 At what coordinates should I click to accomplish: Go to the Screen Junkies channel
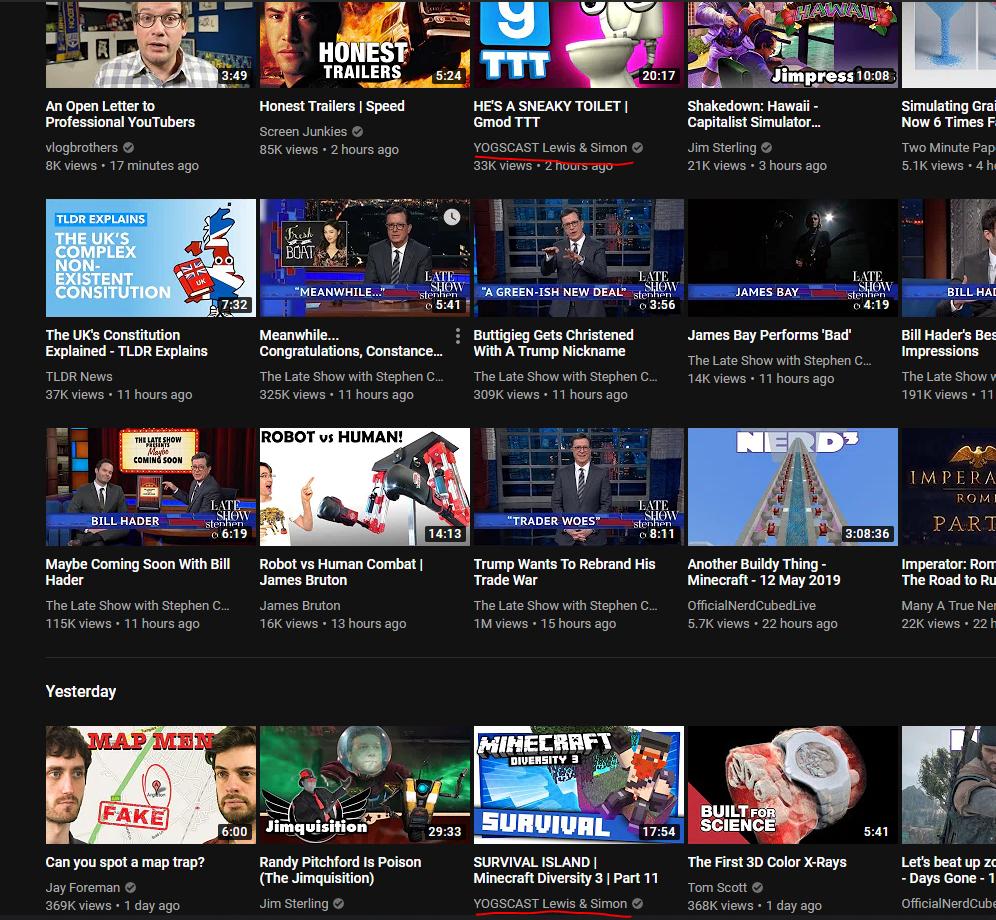pyautogui.click(x=303, y=132)
